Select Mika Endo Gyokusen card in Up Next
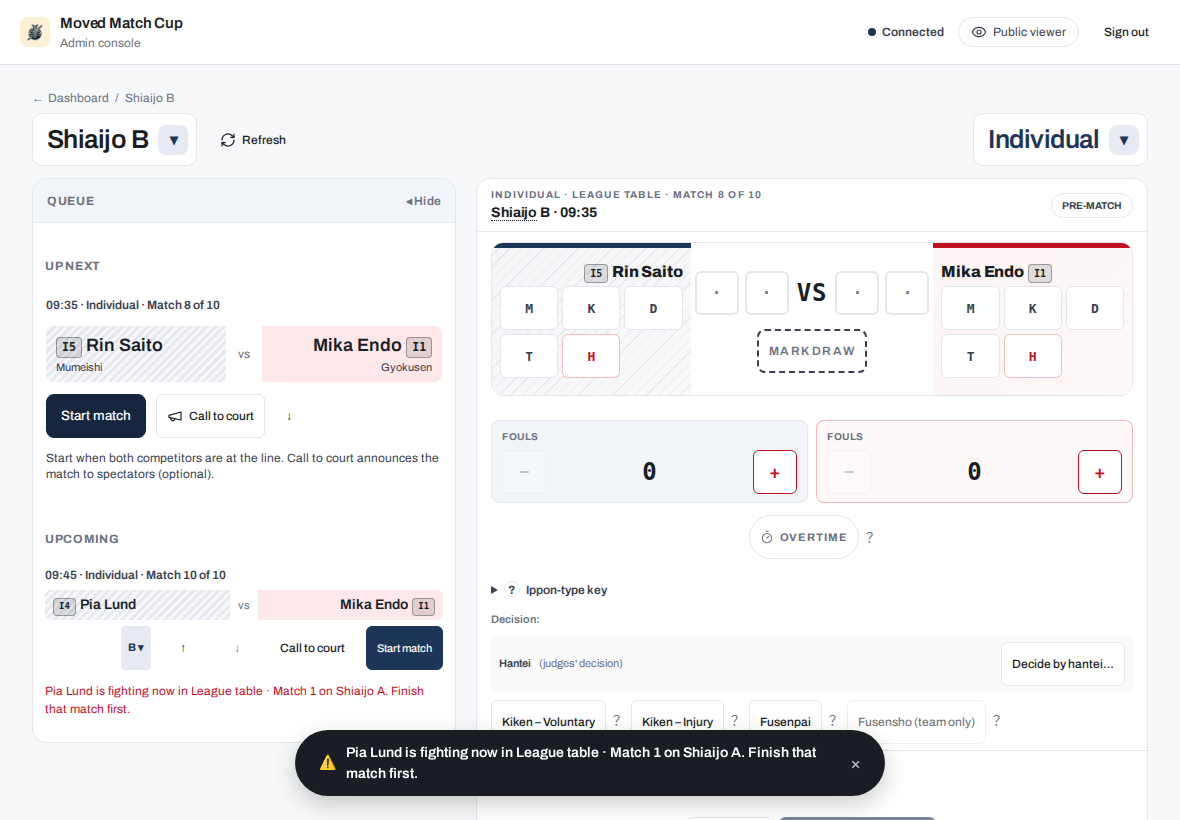 click(351, 354)
